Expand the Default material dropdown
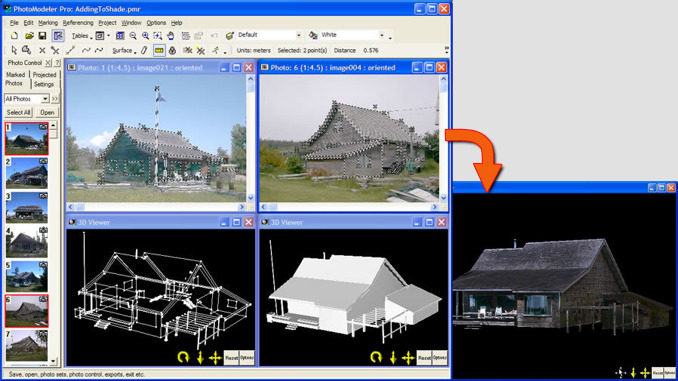 pos(298,35)
